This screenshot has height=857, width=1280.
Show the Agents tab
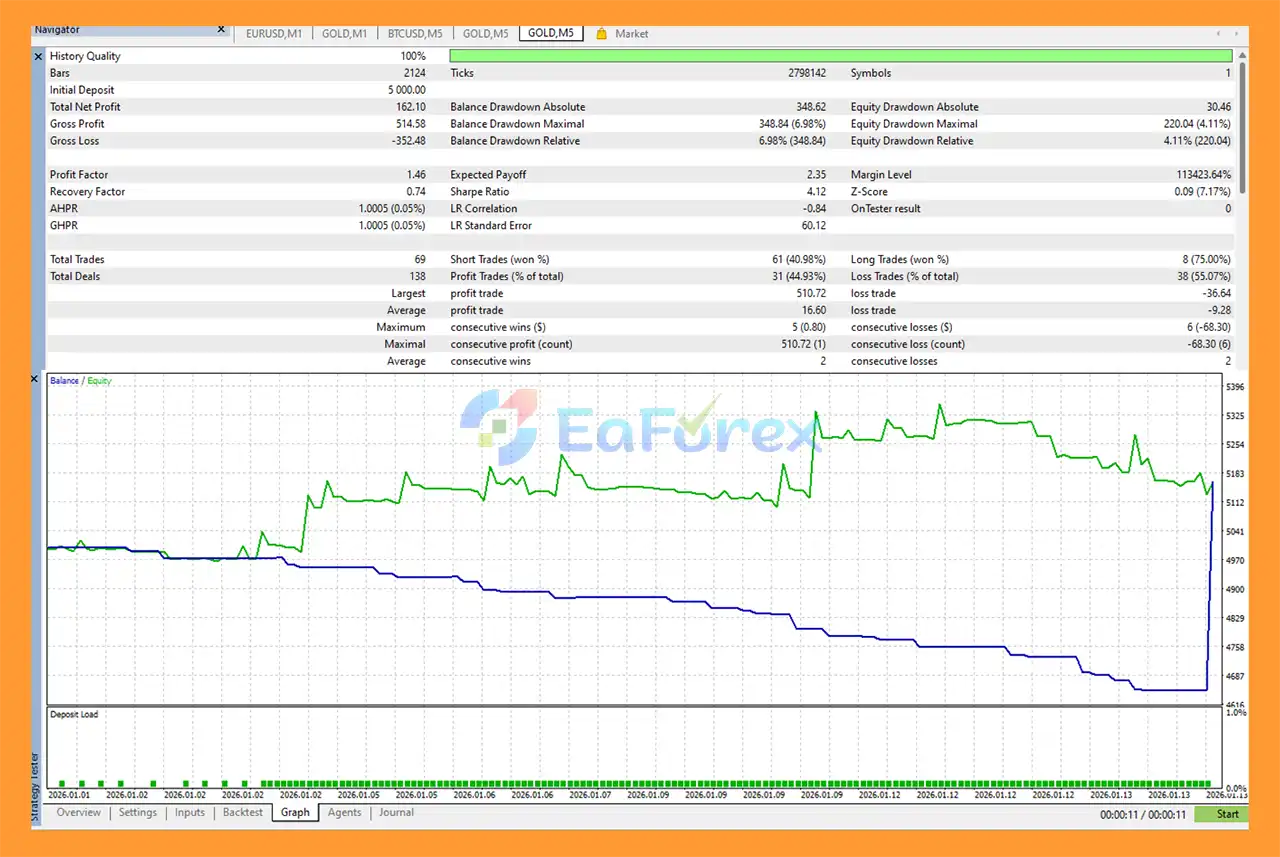pyautogui.click(x=345, y=812)
